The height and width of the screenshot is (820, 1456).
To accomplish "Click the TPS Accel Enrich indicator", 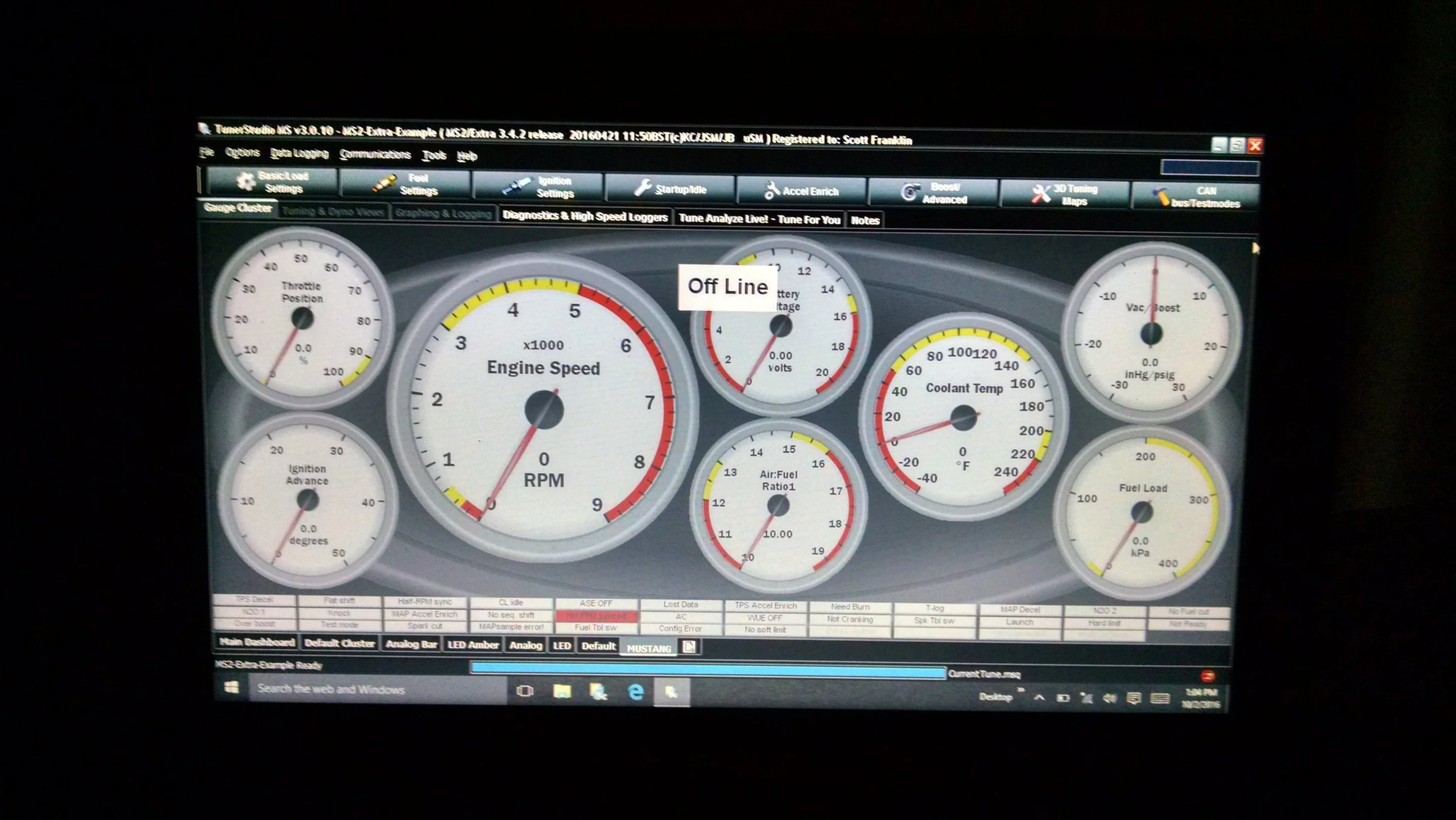I will click(x=766, y=606).
